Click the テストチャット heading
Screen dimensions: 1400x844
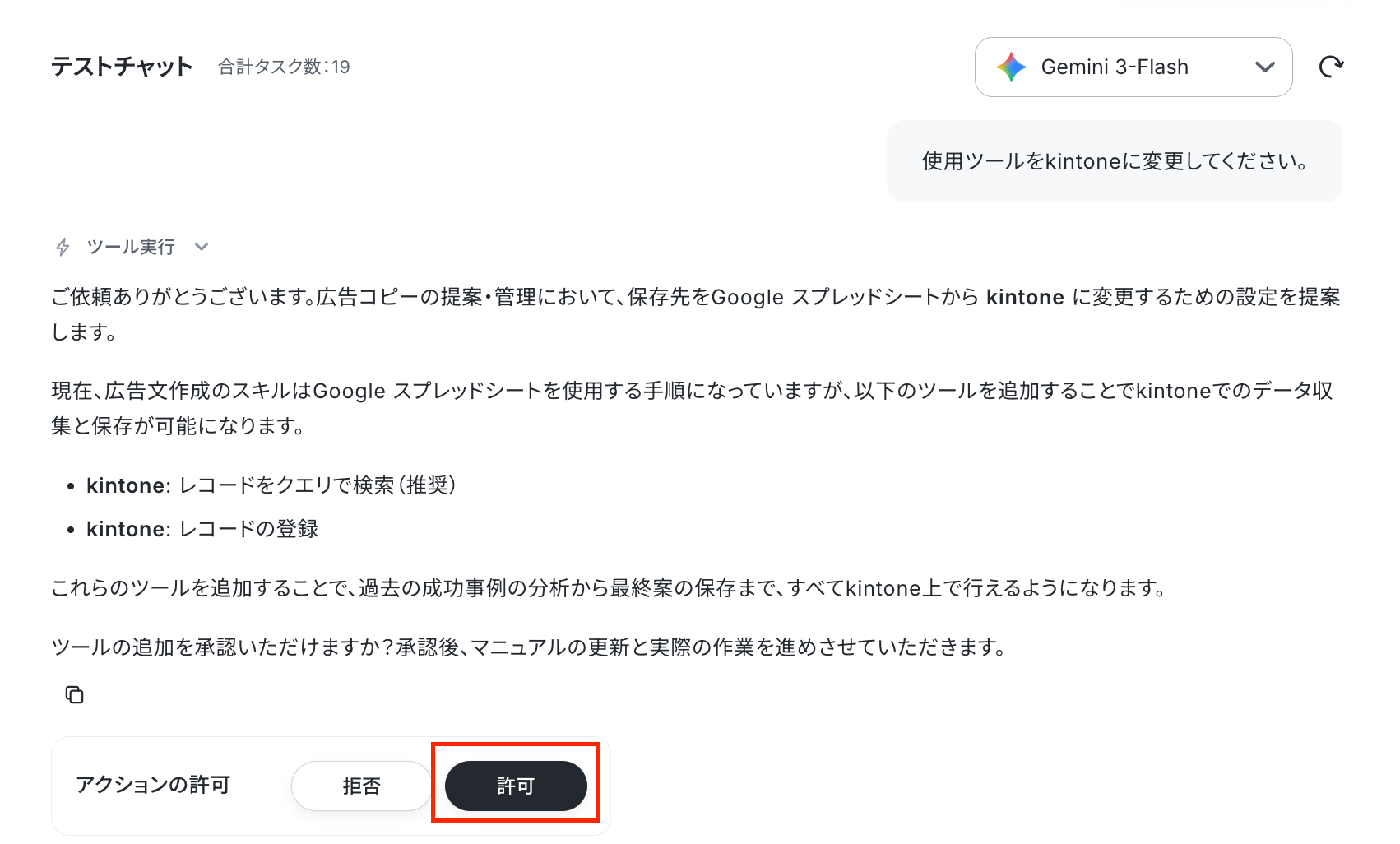tap(122, 67)
